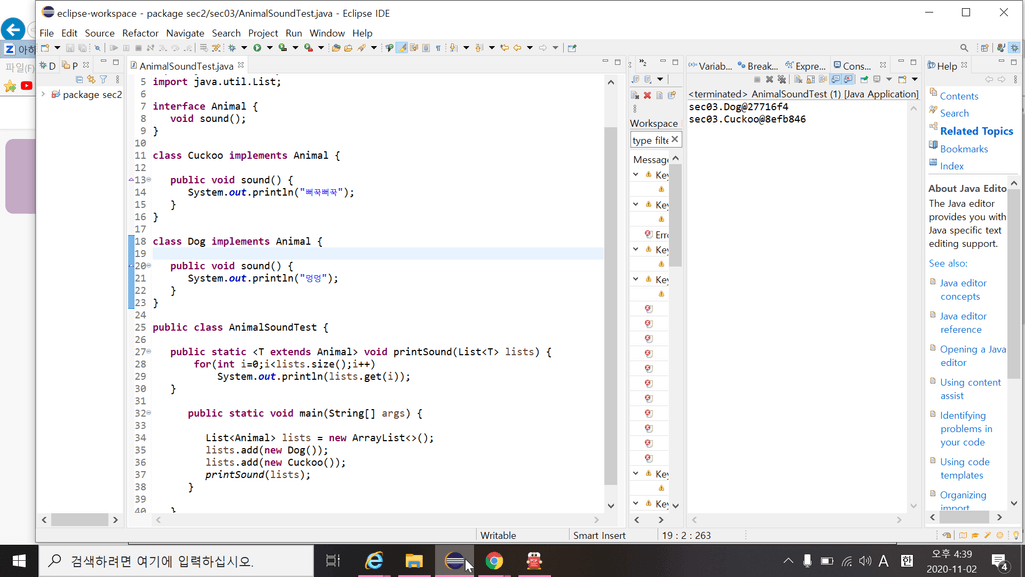The height and width of the screenshot is (577, 1025).
Task: Clear the type filter text box
Action: point(675,139)
